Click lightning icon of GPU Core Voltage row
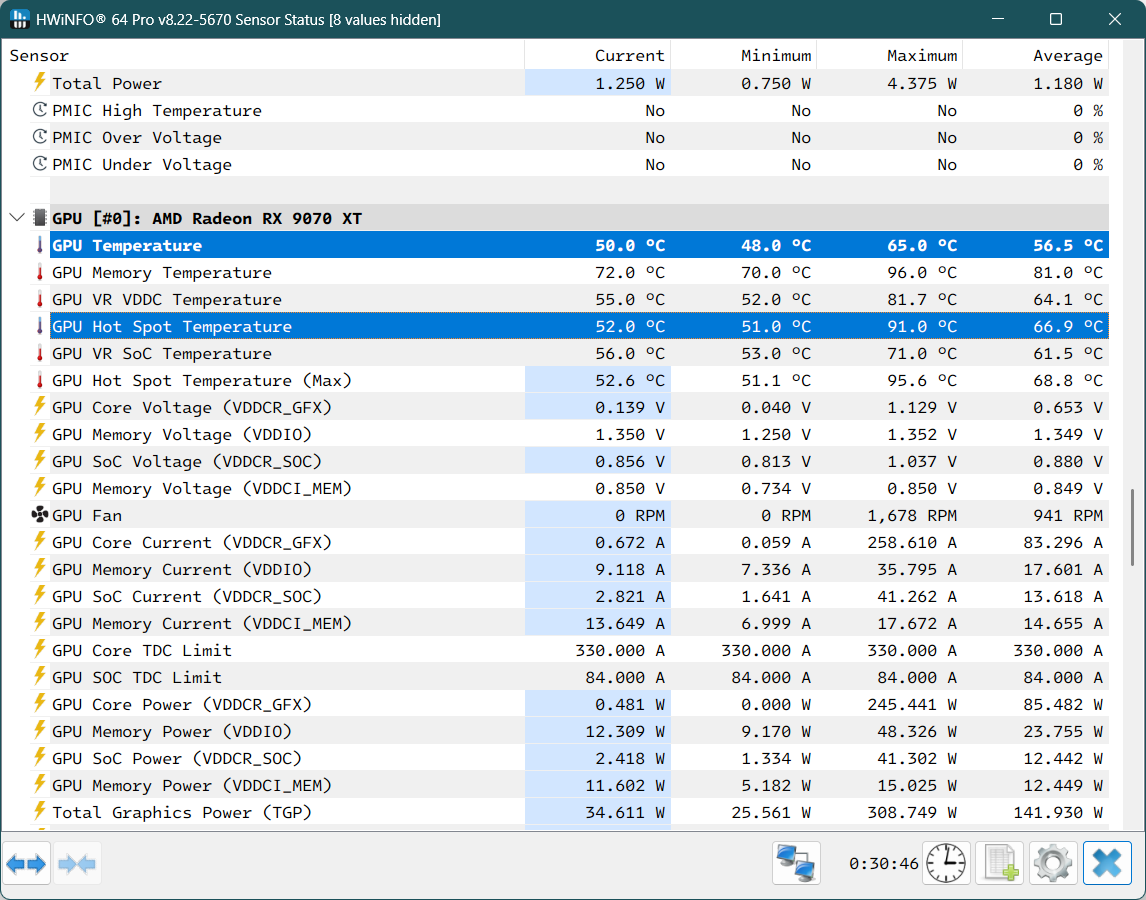The height and width of the screenshot is (900, 1146). tap(39, 407)
